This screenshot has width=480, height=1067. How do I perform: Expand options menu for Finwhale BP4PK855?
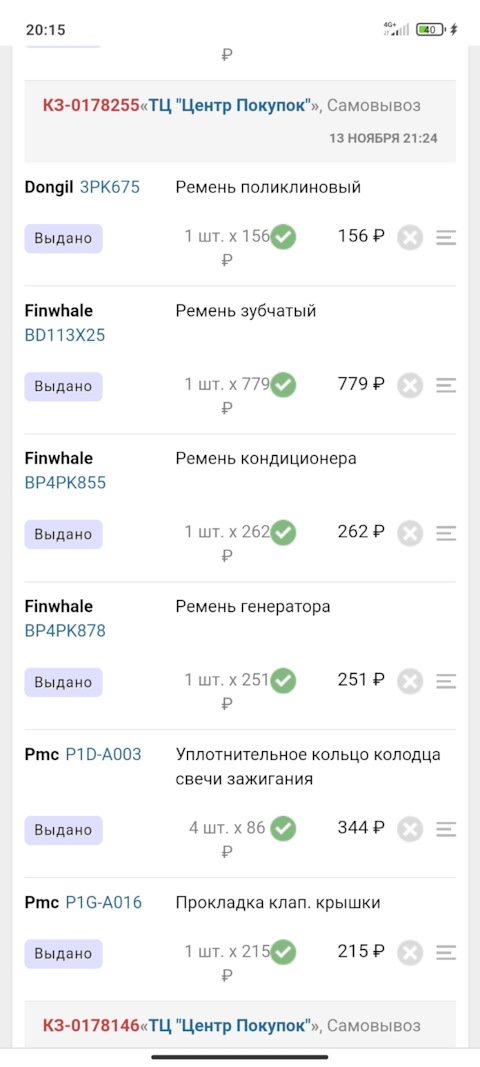pos(446,533)
